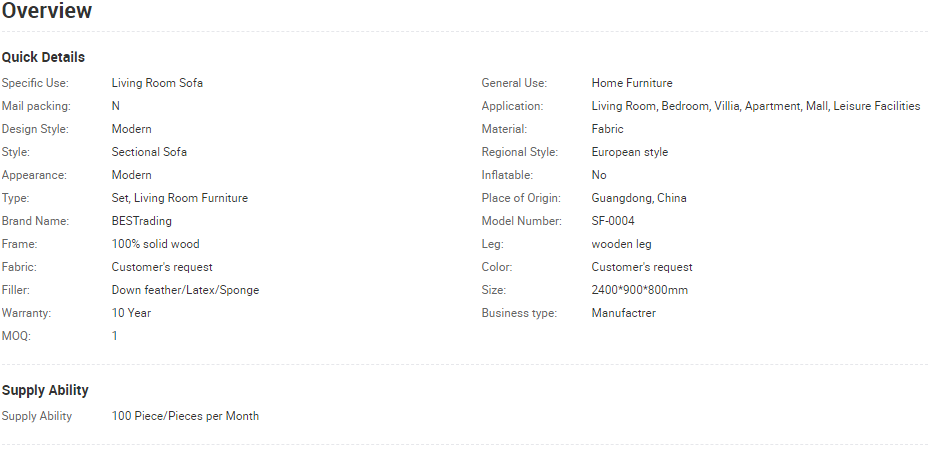The image size is (934, 452).
Task: Click Down feather/Latex/Sponge filler text
Action: coord(185,290)
